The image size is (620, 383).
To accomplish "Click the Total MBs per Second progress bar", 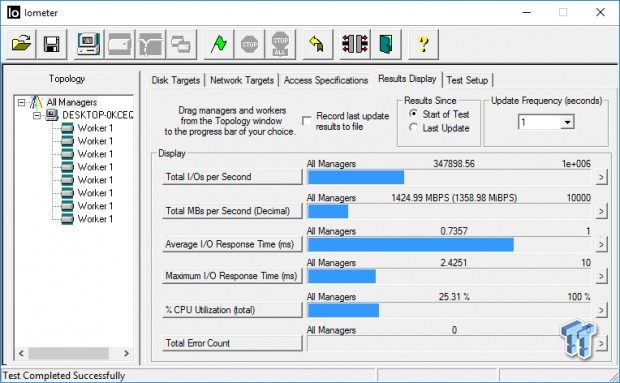I will coord(450,211).
